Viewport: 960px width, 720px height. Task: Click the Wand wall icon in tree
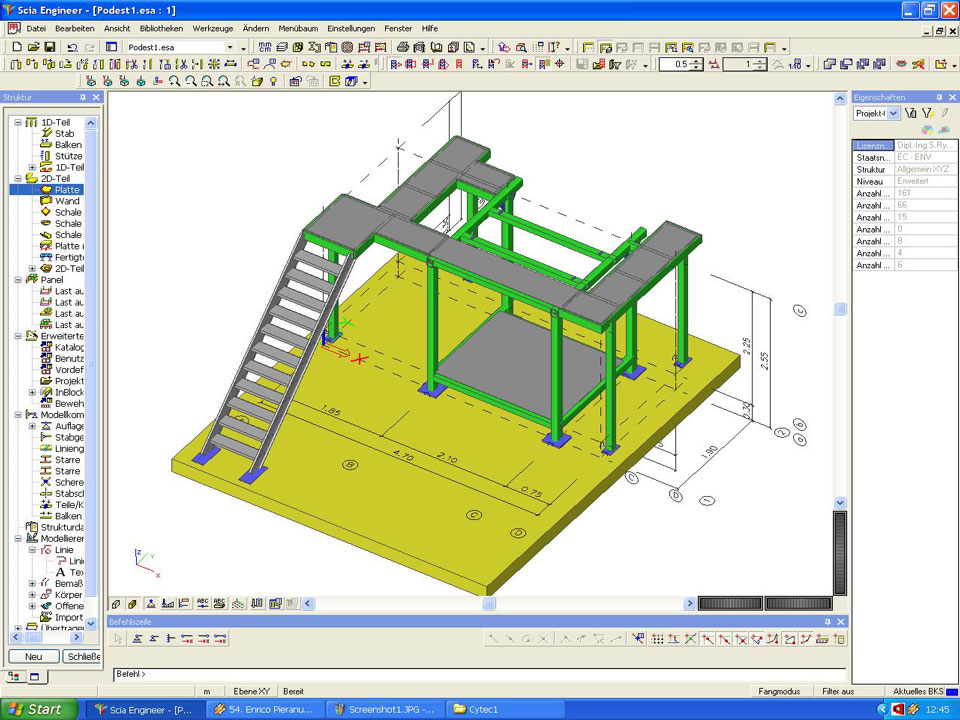coord(46,201)
